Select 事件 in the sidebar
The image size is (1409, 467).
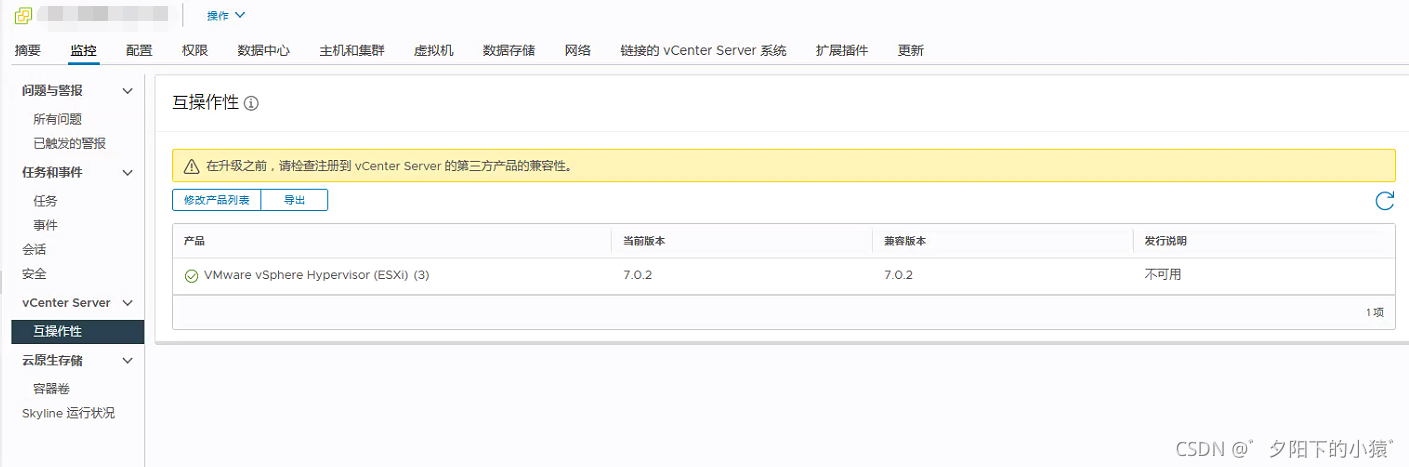(x=45, y=225)
